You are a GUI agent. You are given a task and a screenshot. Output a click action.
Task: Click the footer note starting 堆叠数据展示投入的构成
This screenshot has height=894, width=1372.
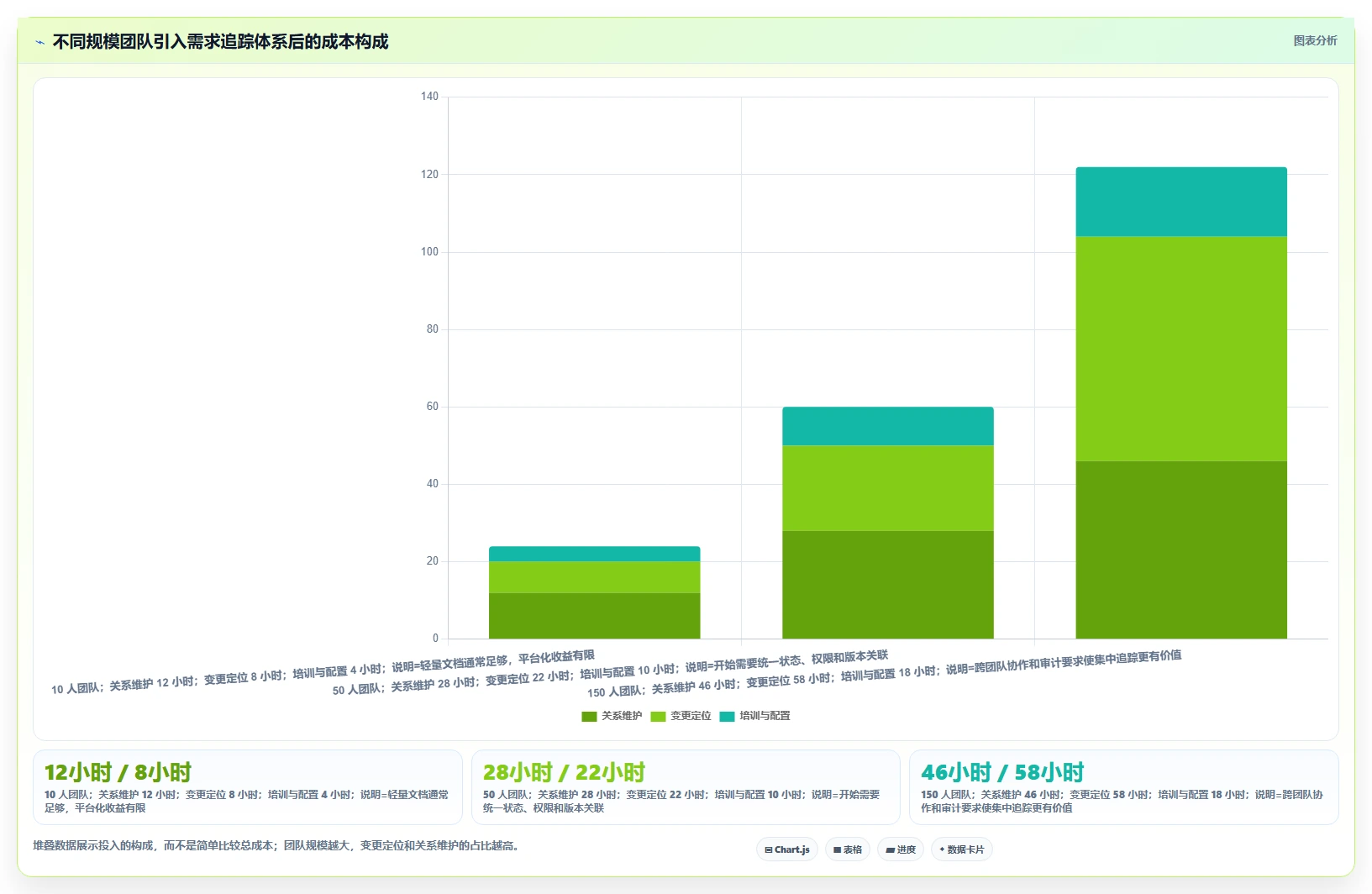pos(278,845)
